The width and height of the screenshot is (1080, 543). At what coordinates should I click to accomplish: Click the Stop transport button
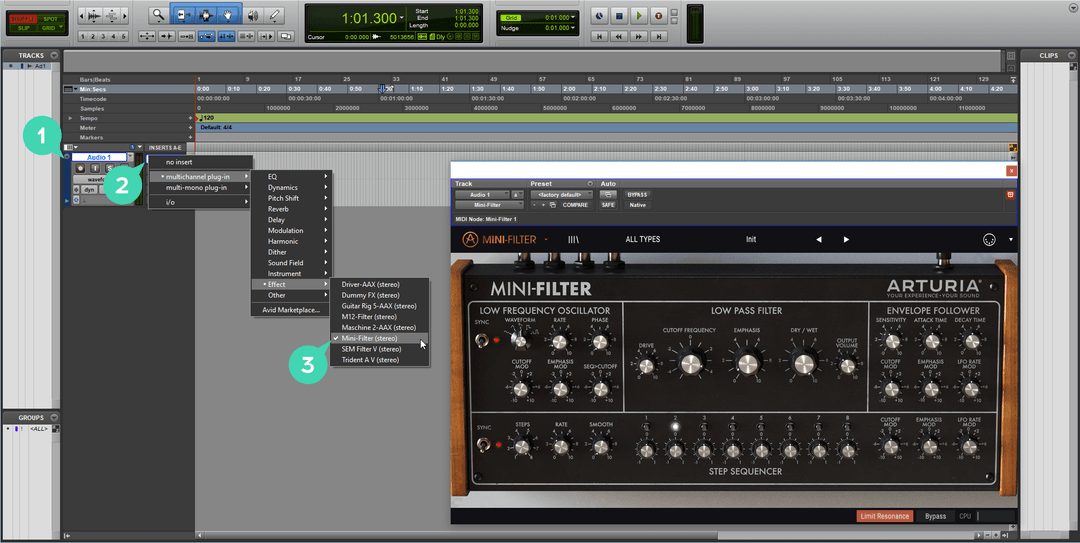coord(619,15)
